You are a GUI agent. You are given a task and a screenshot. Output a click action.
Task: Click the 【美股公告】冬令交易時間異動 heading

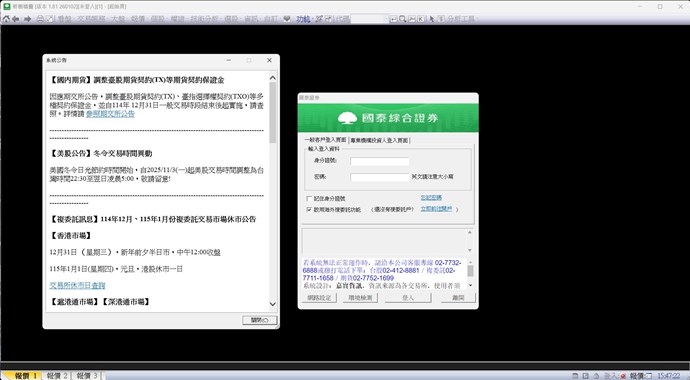click(x=101, y=153)
